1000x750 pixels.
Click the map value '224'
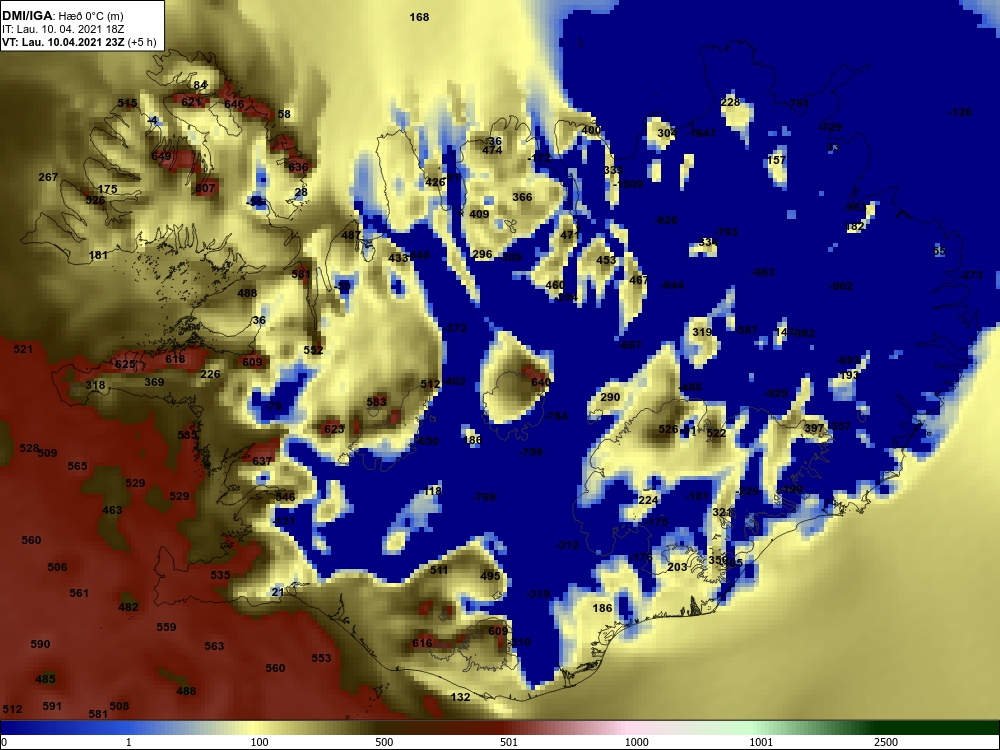[648, 500]
